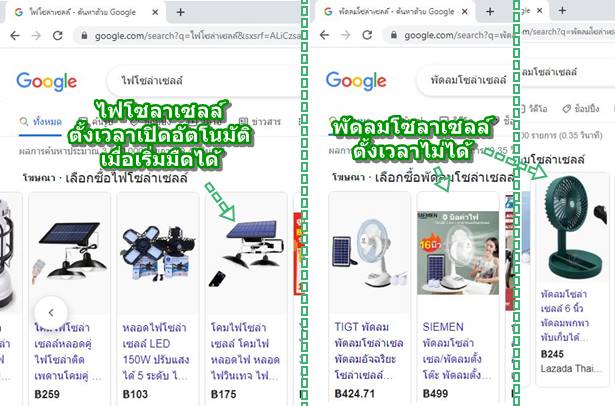Viewport: 615px width, 406px height.
Task: Open a new tab in the middle browser
Action: coord(490,12)
